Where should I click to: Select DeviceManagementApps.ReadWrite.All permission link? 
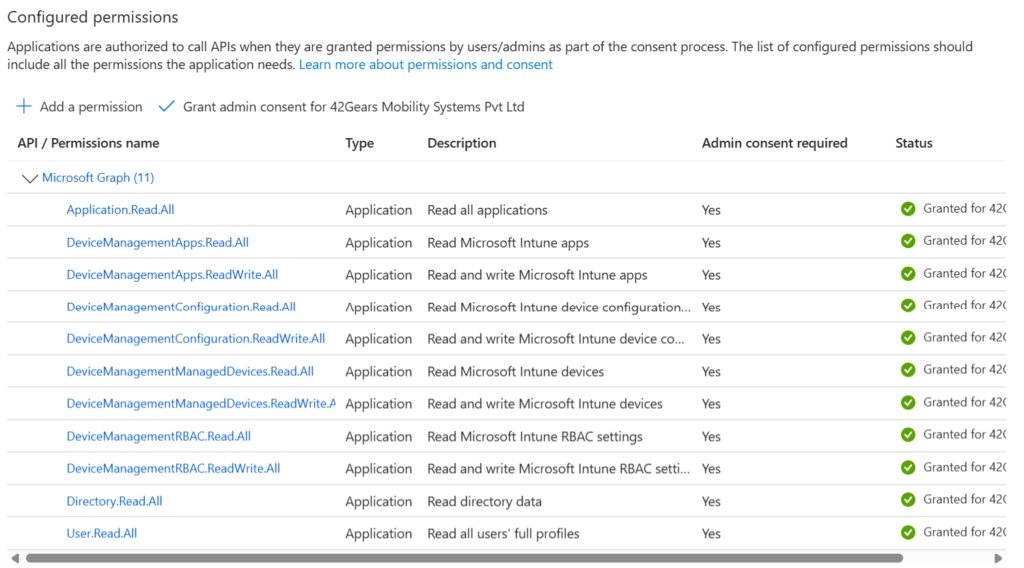point(172,275)
